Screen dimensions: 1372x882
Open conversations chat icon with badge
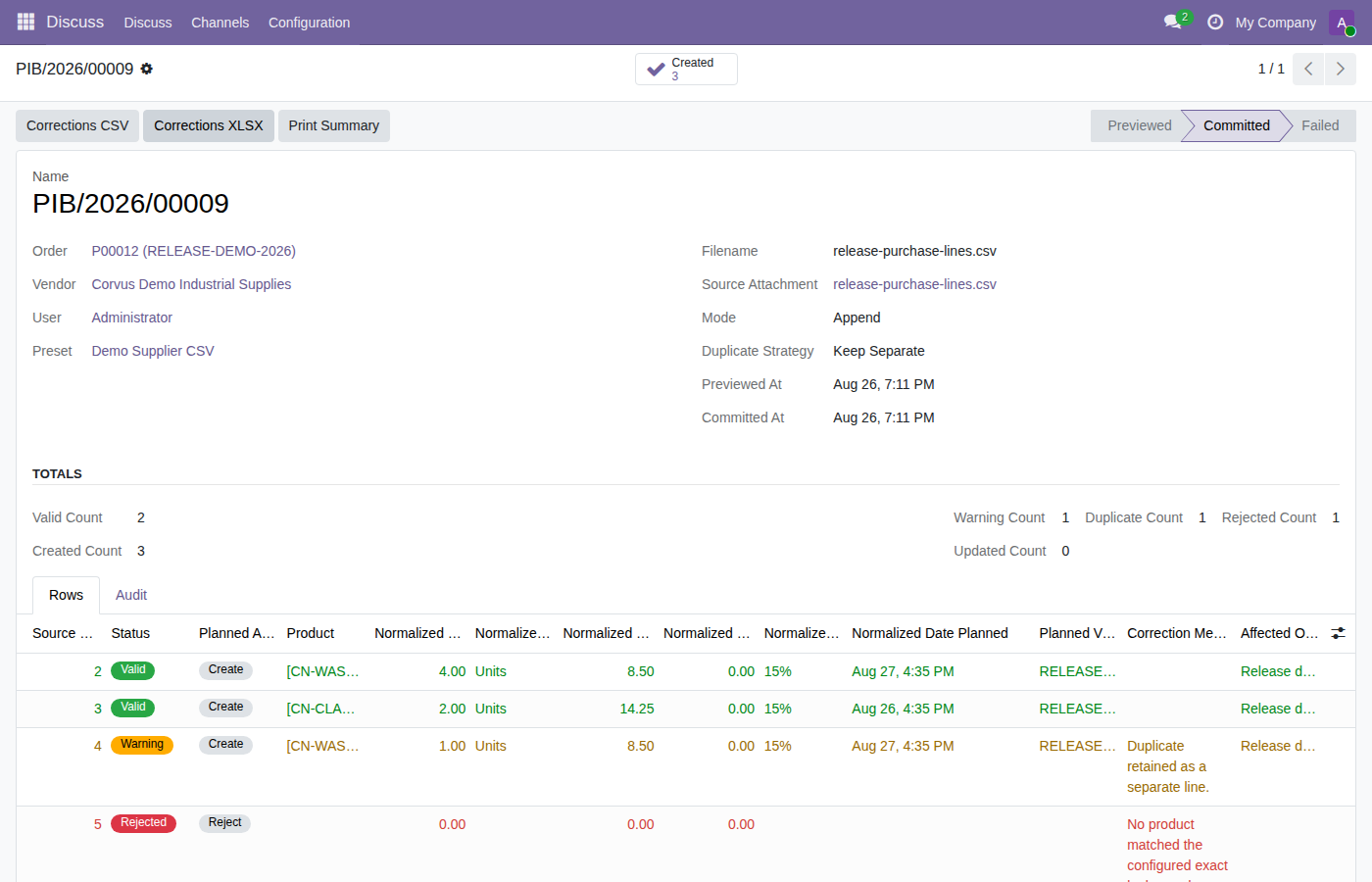click(1175, 22)
